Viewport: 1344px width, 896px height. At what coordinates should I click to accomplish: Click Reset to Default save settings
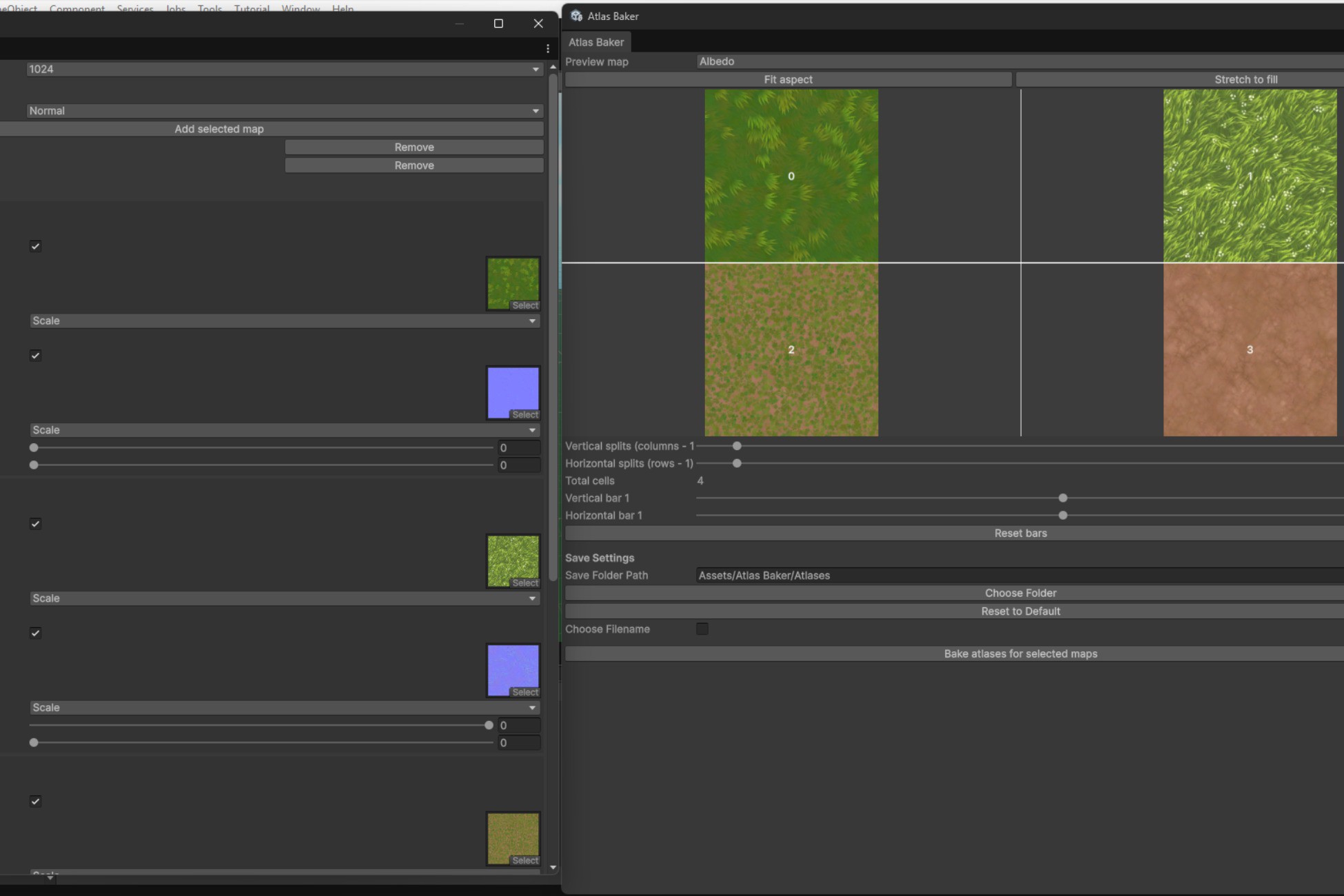pos(1020,611)
